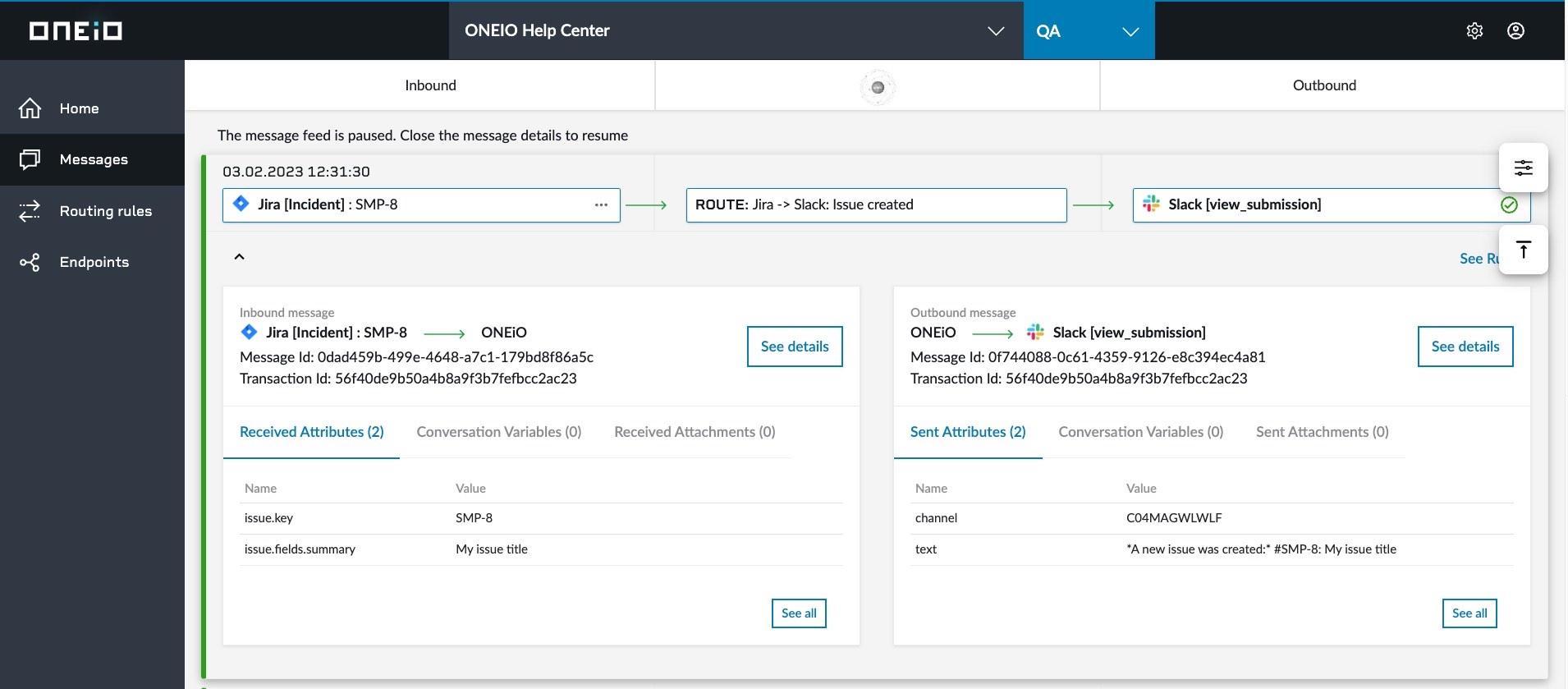This screenshot has height=689, width=1568.
Task: Collapse message details chevron
Action: point(239,257)
